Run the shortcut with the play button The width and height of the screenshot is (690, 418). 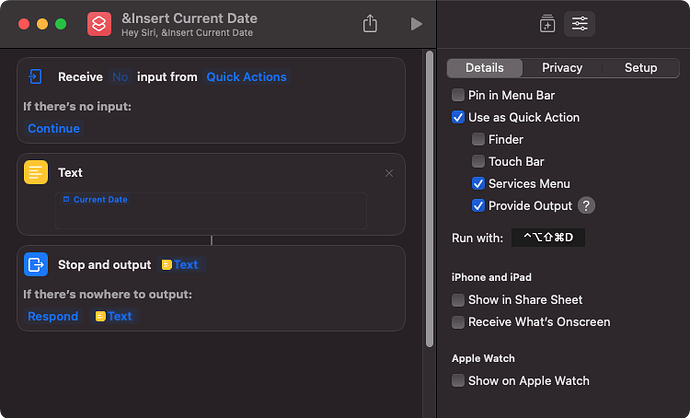(x=416, y=24)
